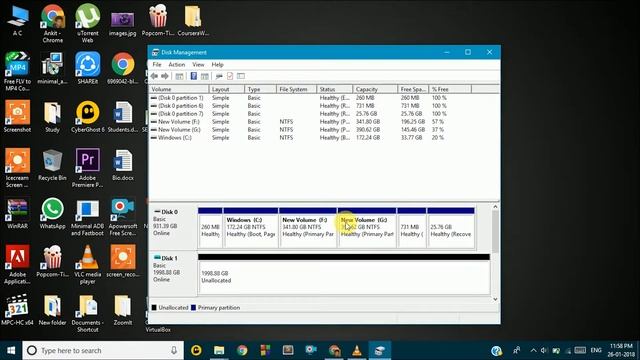Viewport: 640px width, 360px height.
Task: Click the black Unallocated legend swatch
Action: pos(154,307)
